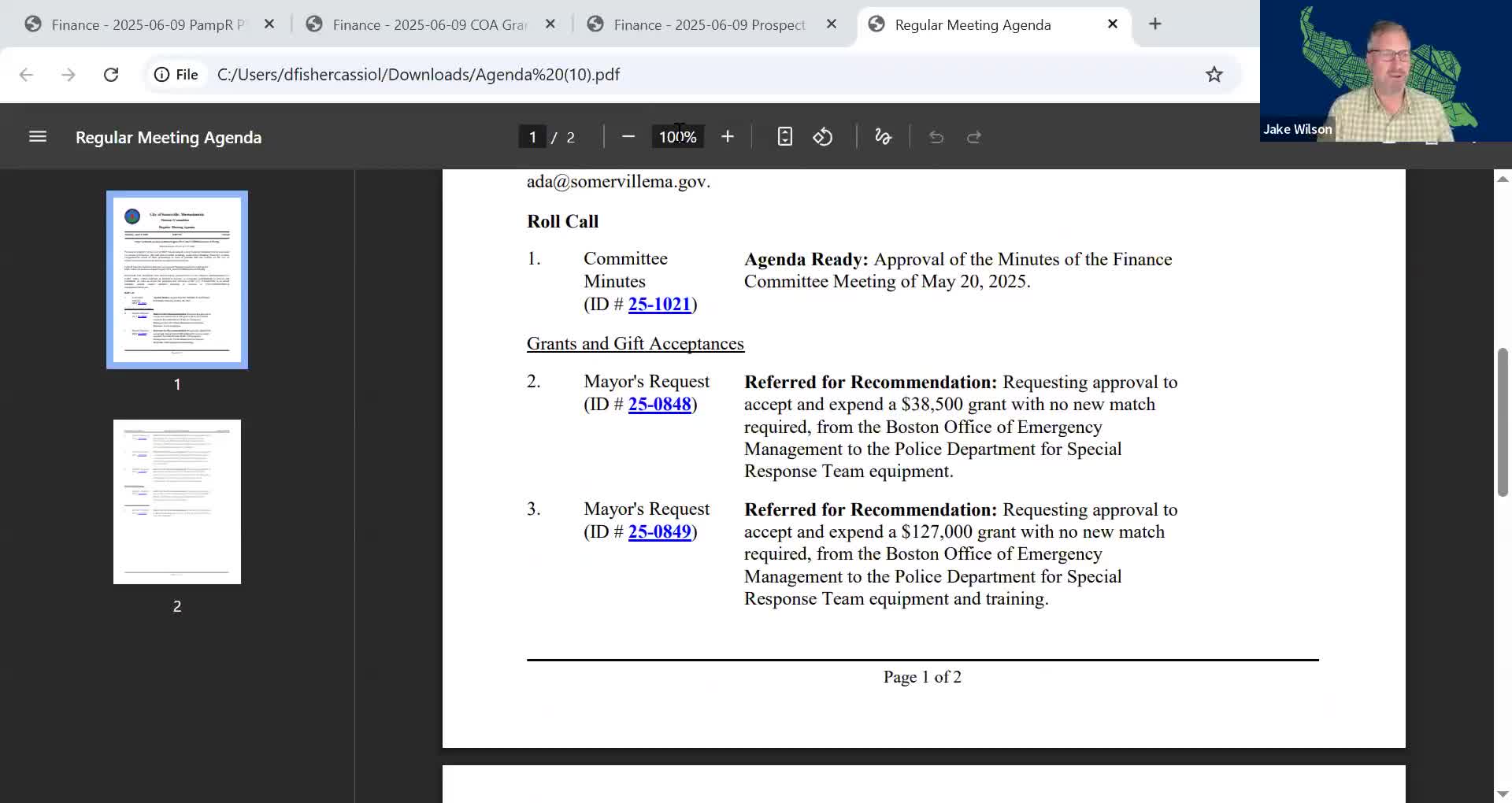
Task: Click the vertical scrollbar thumb
Action: [1503, 421]
